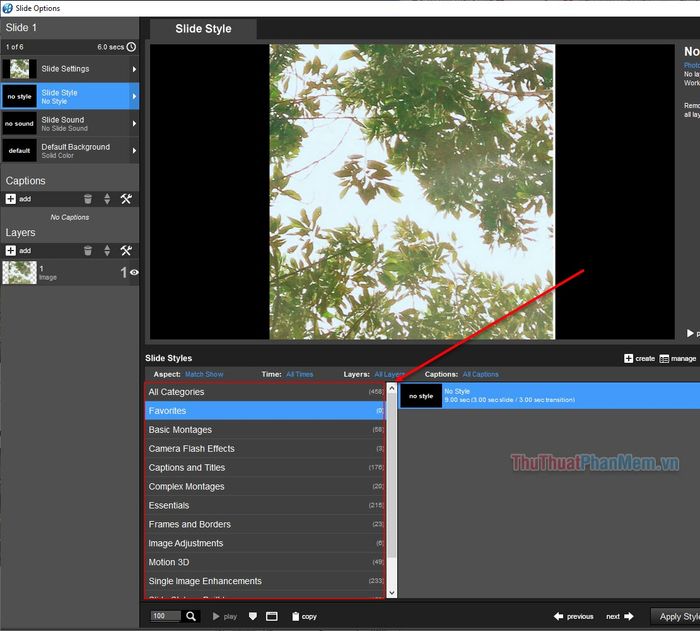Click the zoom percentage field
This screenshot has height=631, width=700.
pos(166,616)
